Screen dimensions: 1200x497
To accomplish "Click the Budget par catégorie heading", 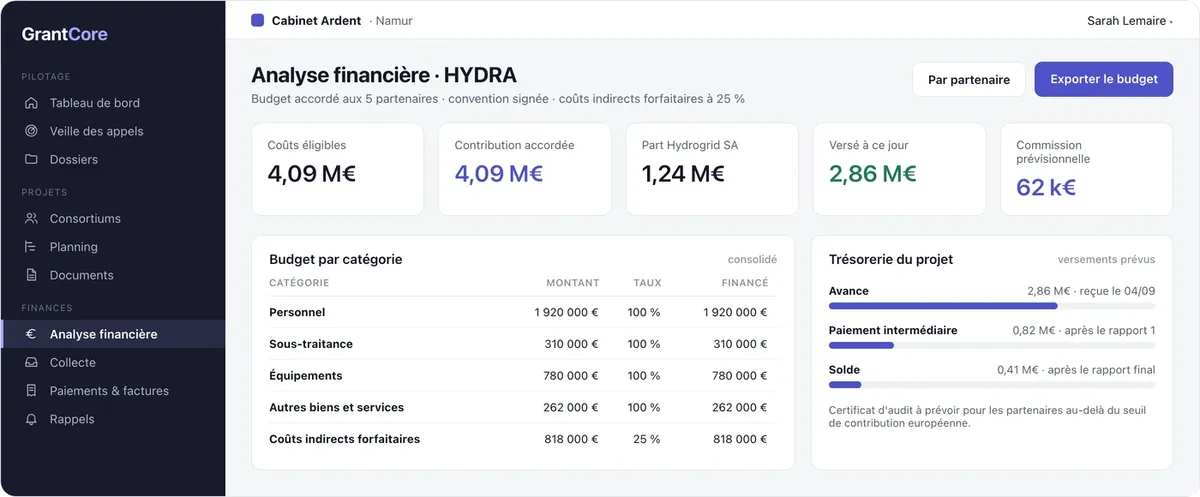I will (x=336, y=259).
